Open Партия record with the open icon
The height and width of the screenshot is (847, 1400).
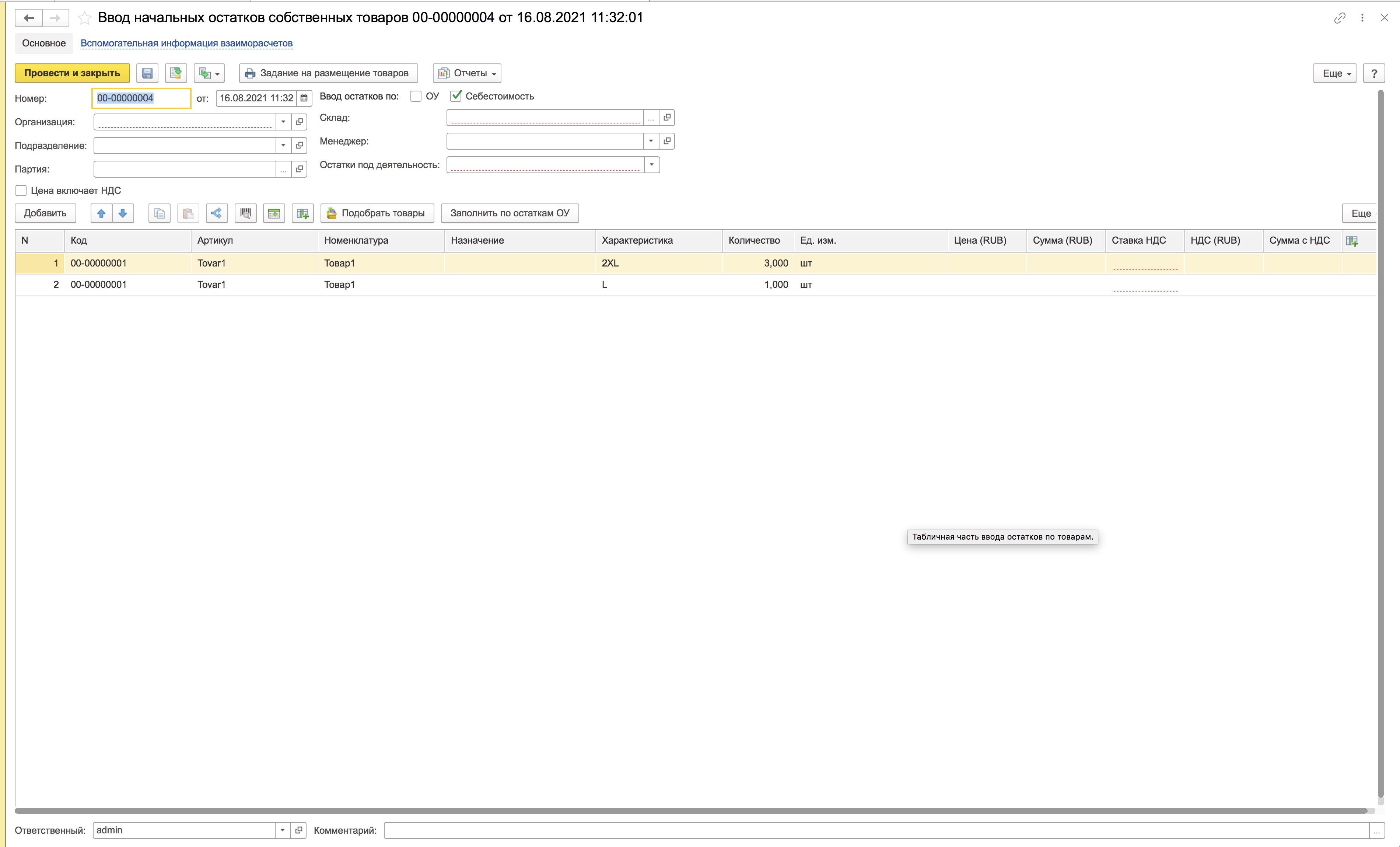[300, 169]
